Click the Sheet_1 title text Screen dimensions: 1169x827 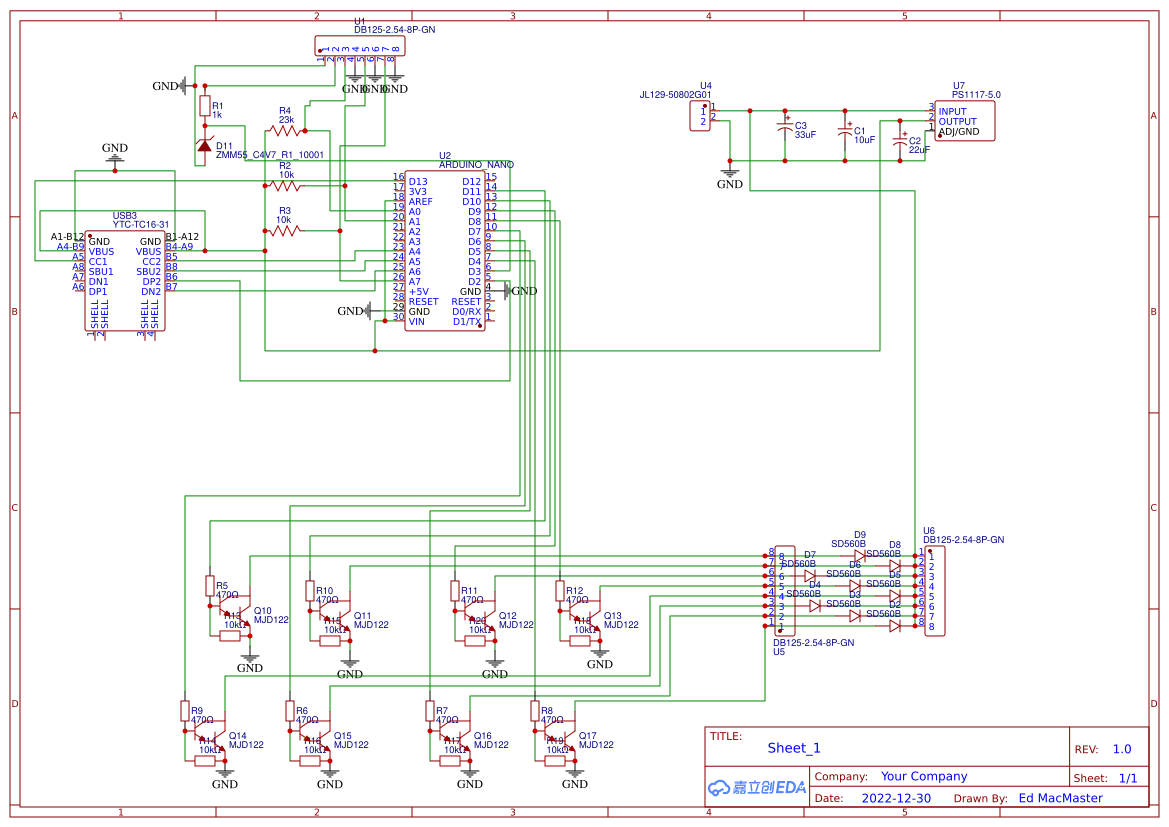[791, 748]
